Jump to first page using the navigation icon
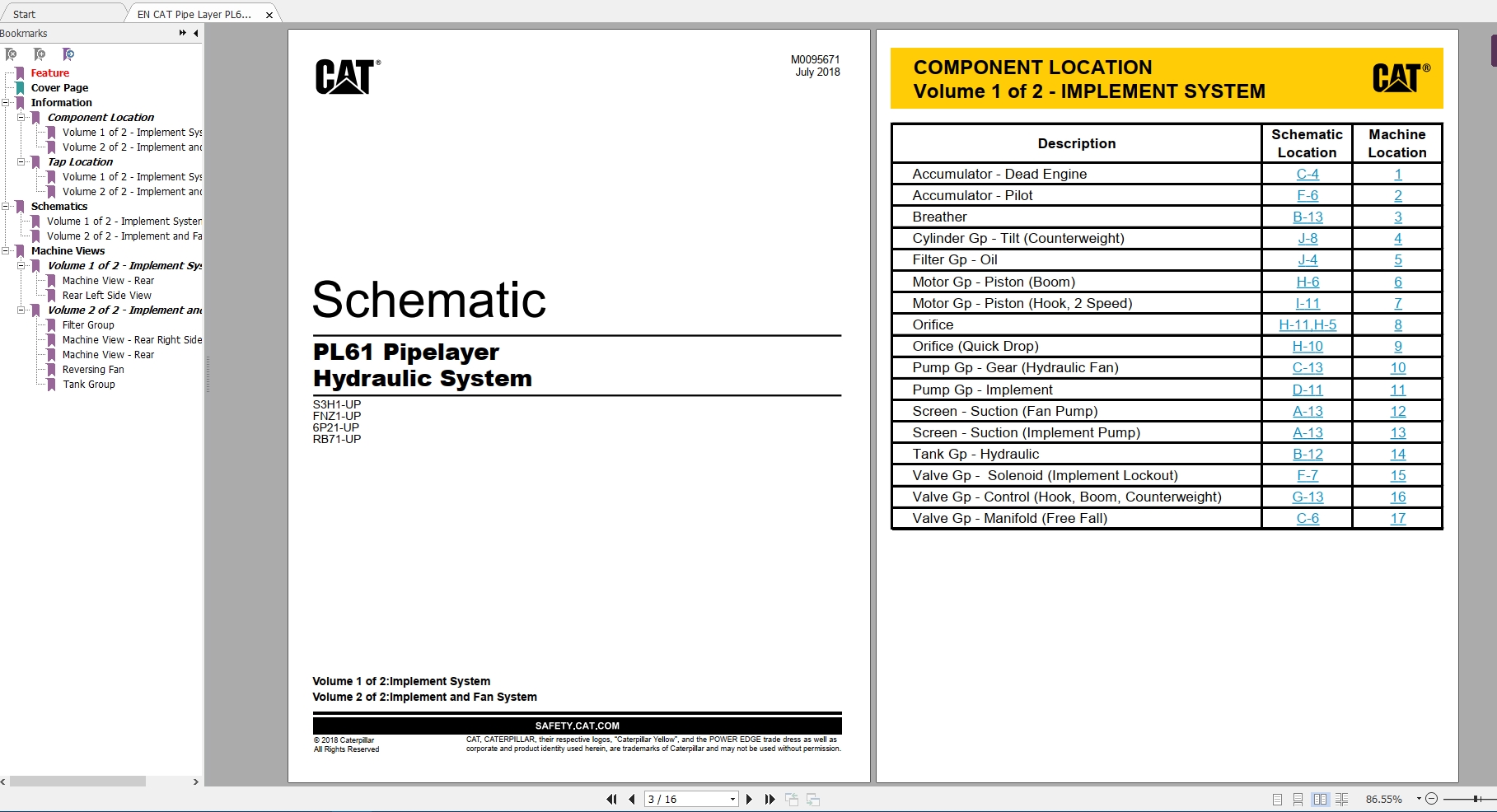 pyautogui.click(x=611, y=799)
